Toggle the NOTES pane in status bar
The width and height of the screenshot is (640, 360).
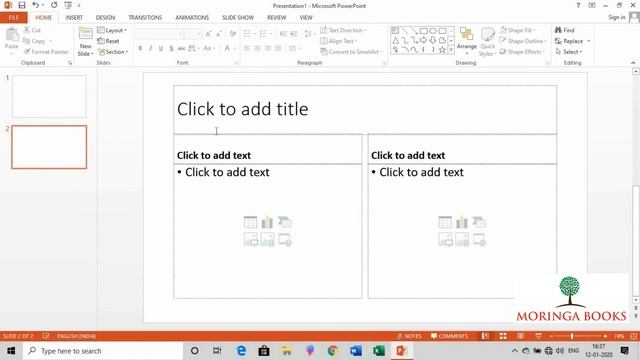(409, 336)
